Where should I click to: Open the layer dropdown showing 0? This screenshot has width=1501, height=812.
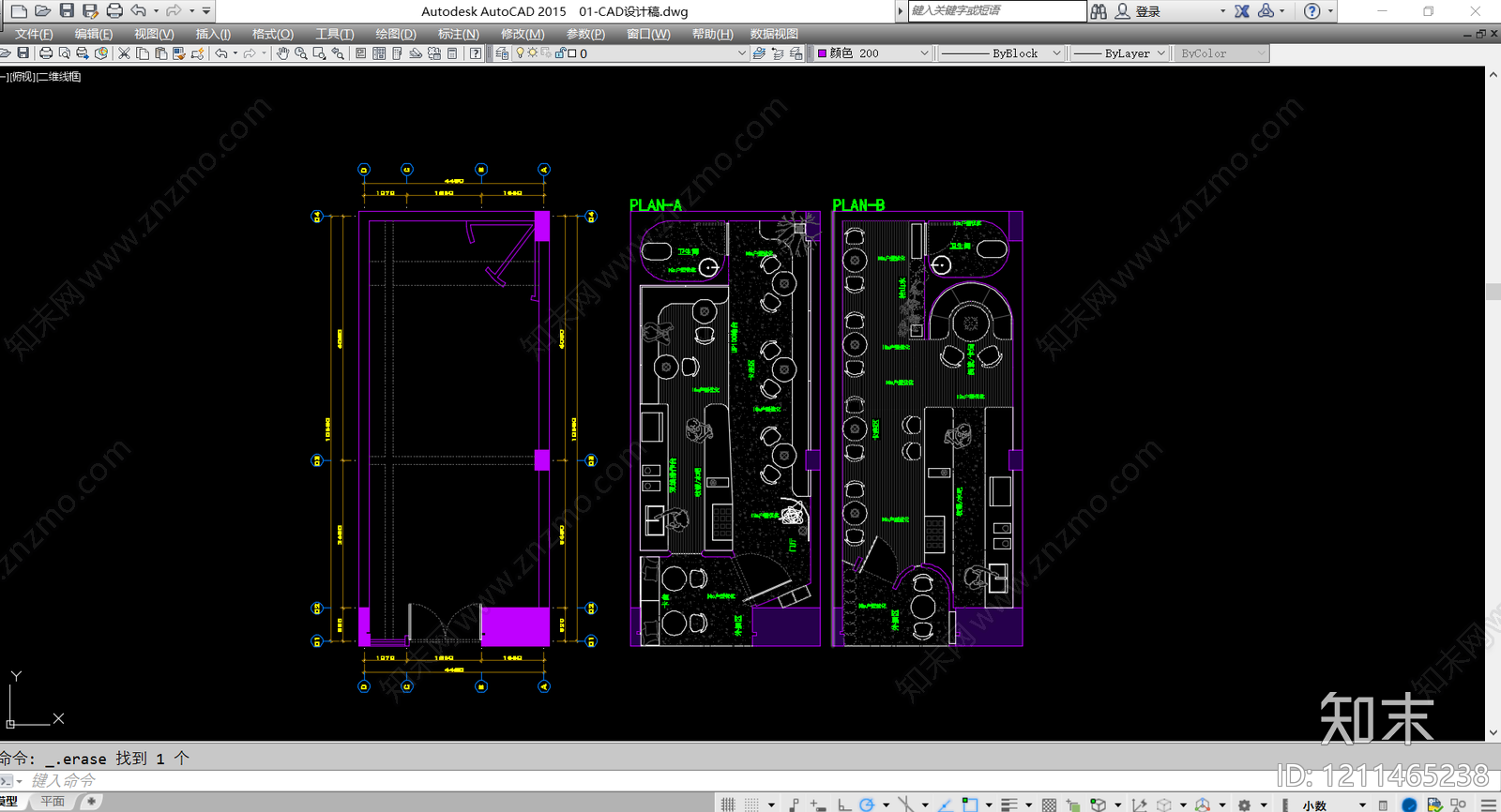point(632,53)
